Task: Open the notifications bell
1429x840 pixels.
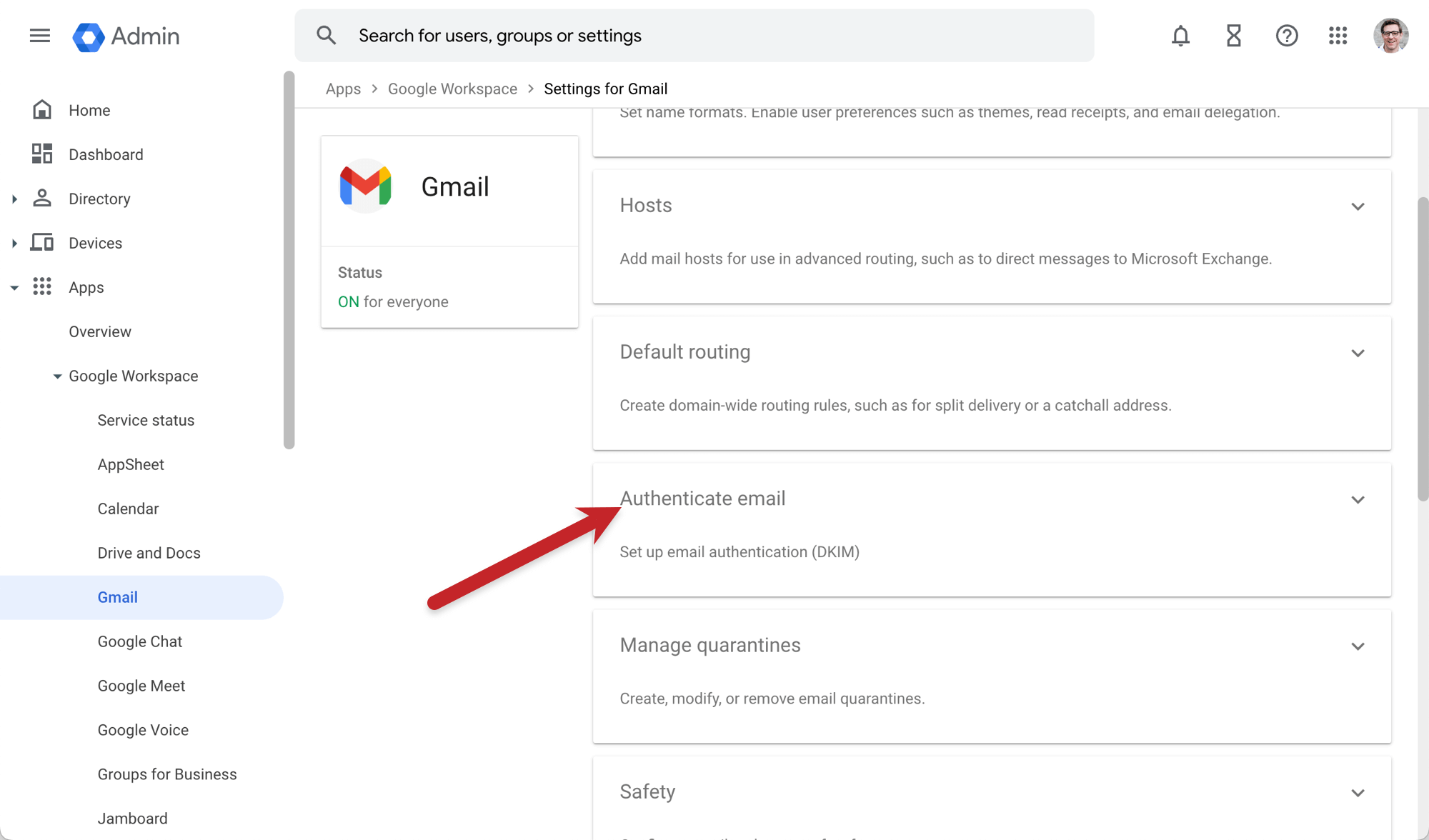Action: click(1180, 36)
